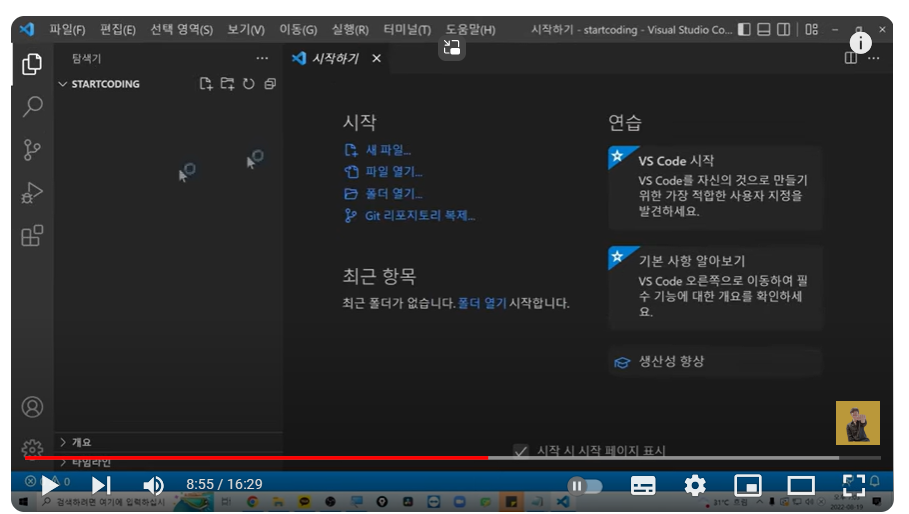
Task: Open VS Code from Windows taskbar
Action: 562,502
